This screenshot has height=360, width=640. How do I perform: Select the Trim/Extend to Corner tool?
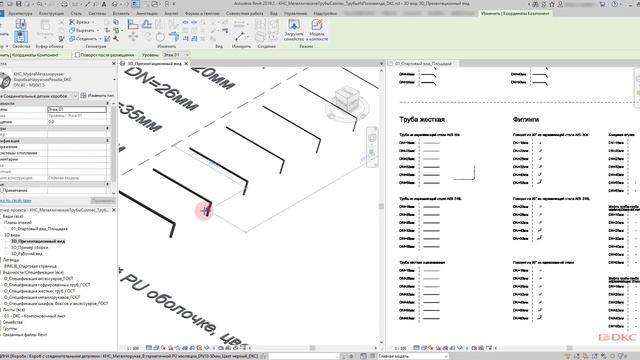tap(173, 37)
